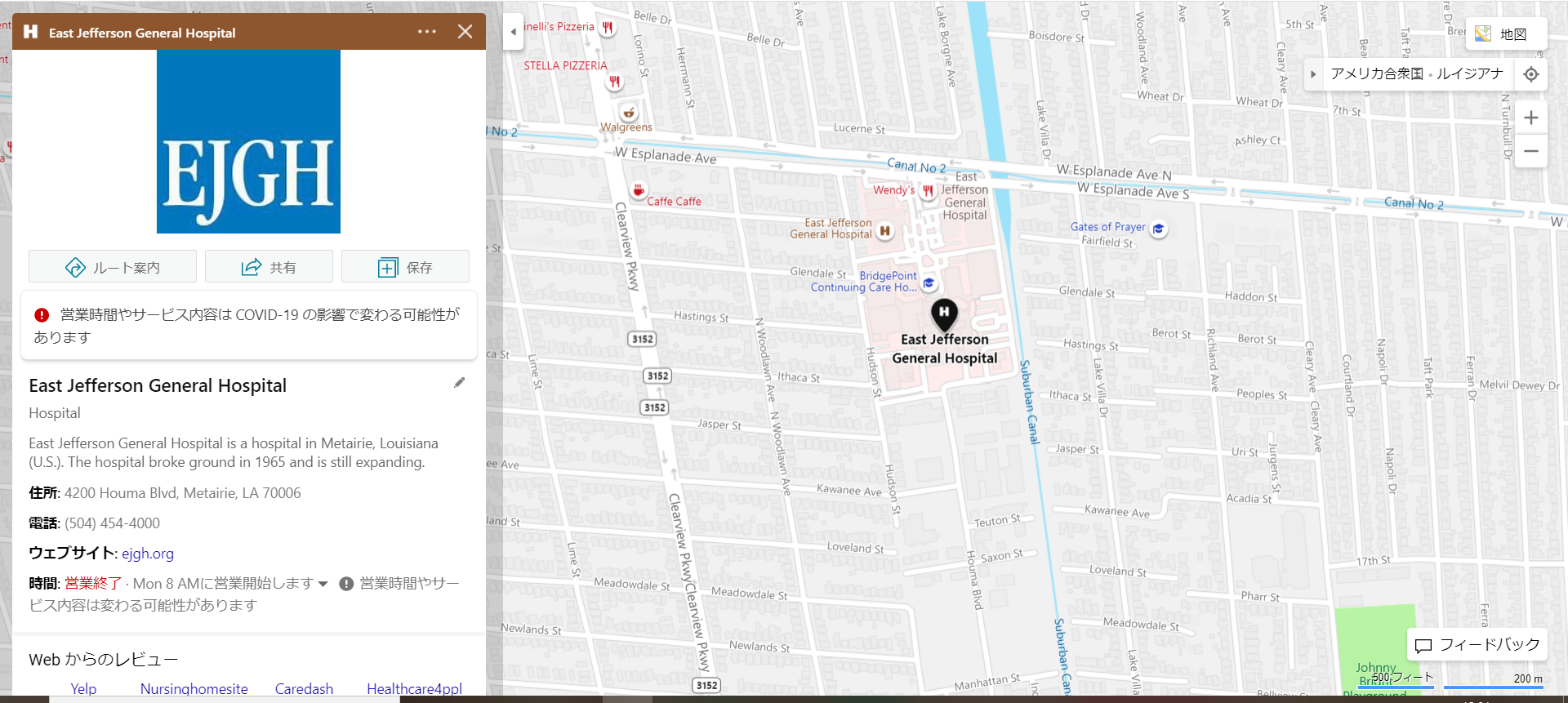Image resolution: width=1568 pixels, height=703 pixels.
Task: Open the Nursinghomesite reviews link
Action: click(194, 688)
